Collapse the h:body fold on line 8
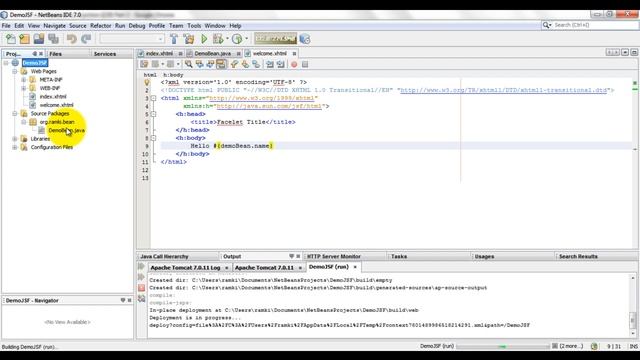640x360 pixels. [x=154, y=138]
